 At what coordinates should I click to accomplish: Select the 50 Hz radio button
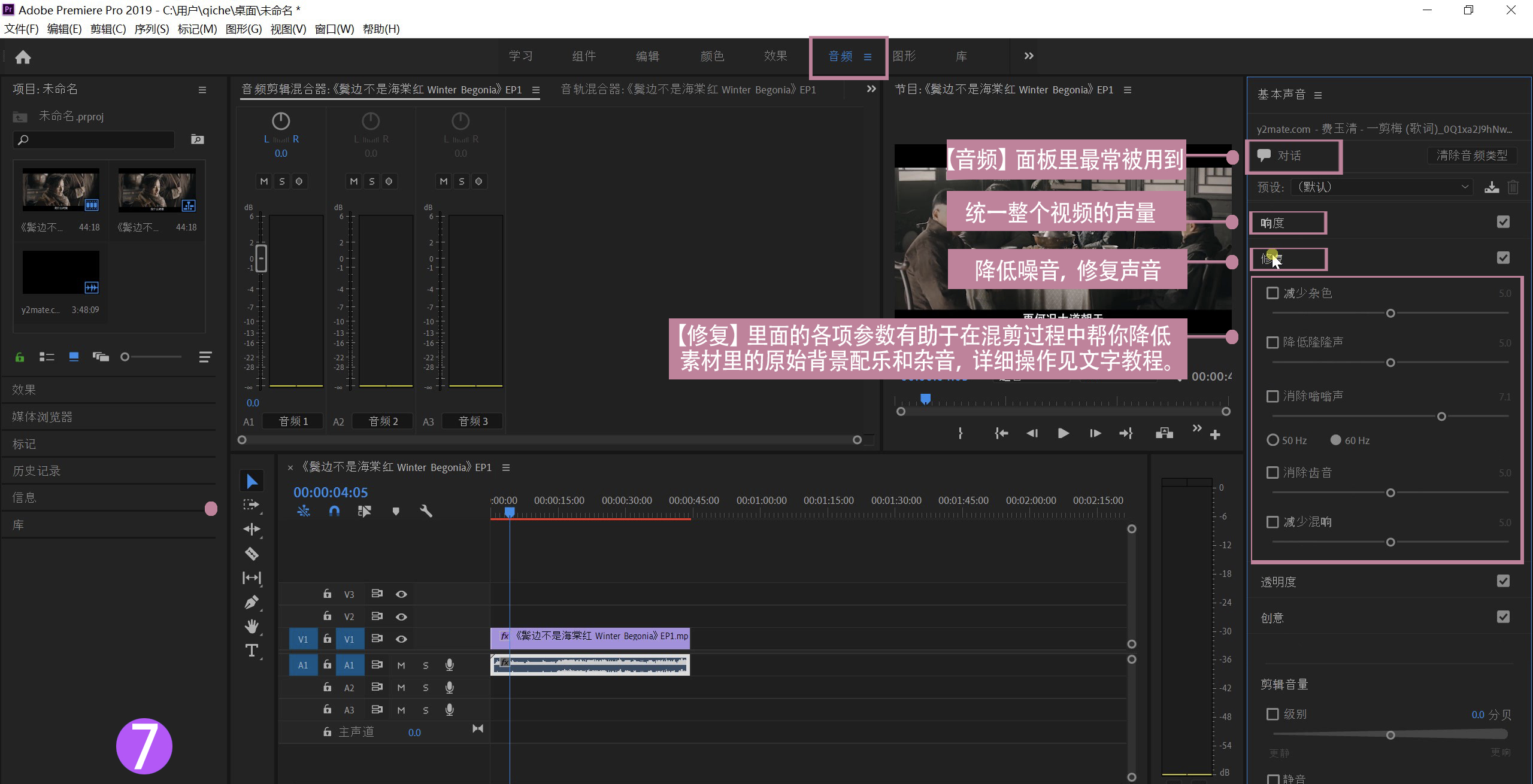click(1273, 440)
